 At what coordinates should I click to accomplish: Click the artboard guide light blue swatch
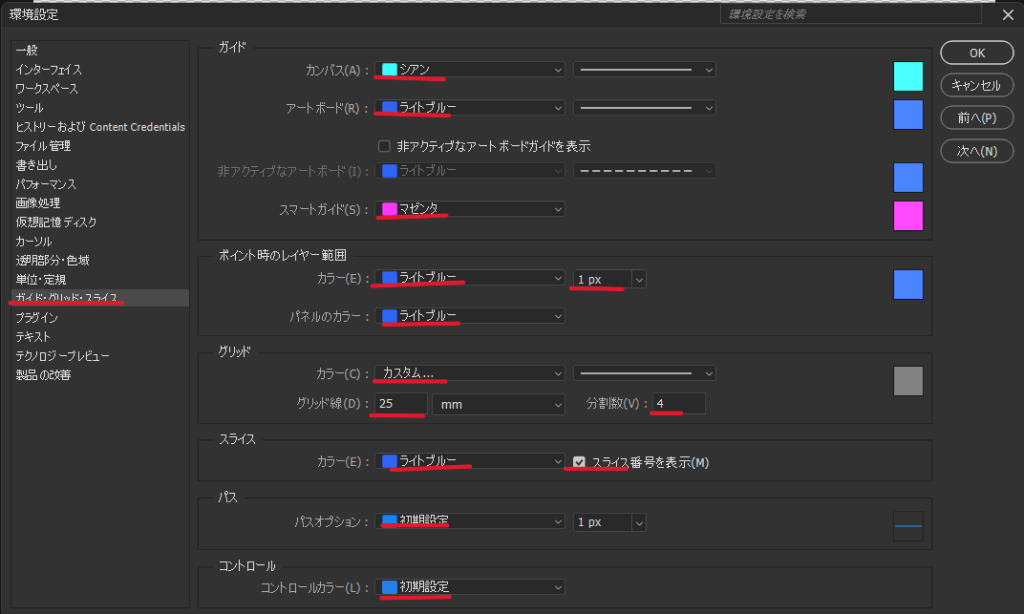[x=908, y=115]
